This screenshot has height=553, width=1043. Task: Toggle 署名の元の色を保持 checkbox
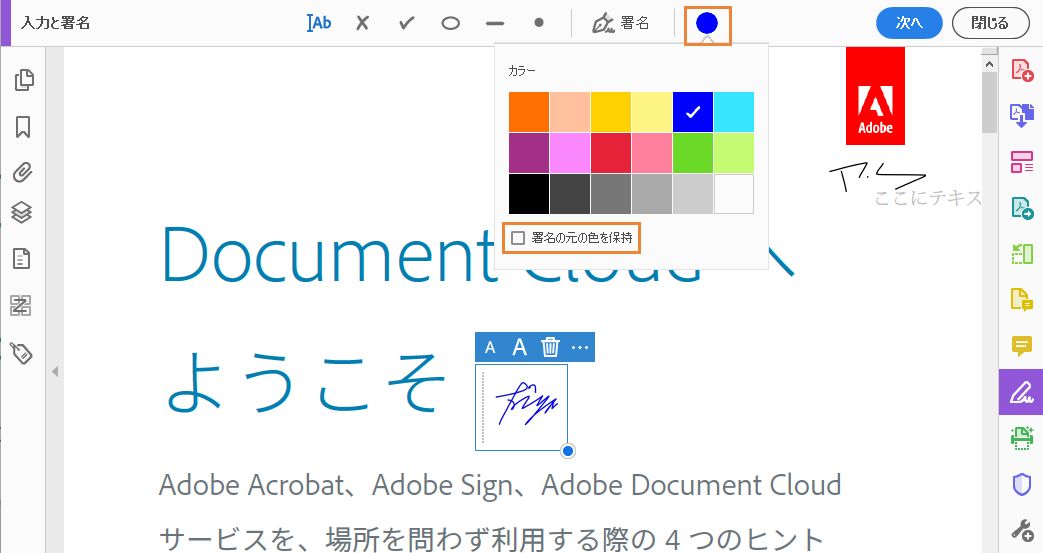pos(518,238)
